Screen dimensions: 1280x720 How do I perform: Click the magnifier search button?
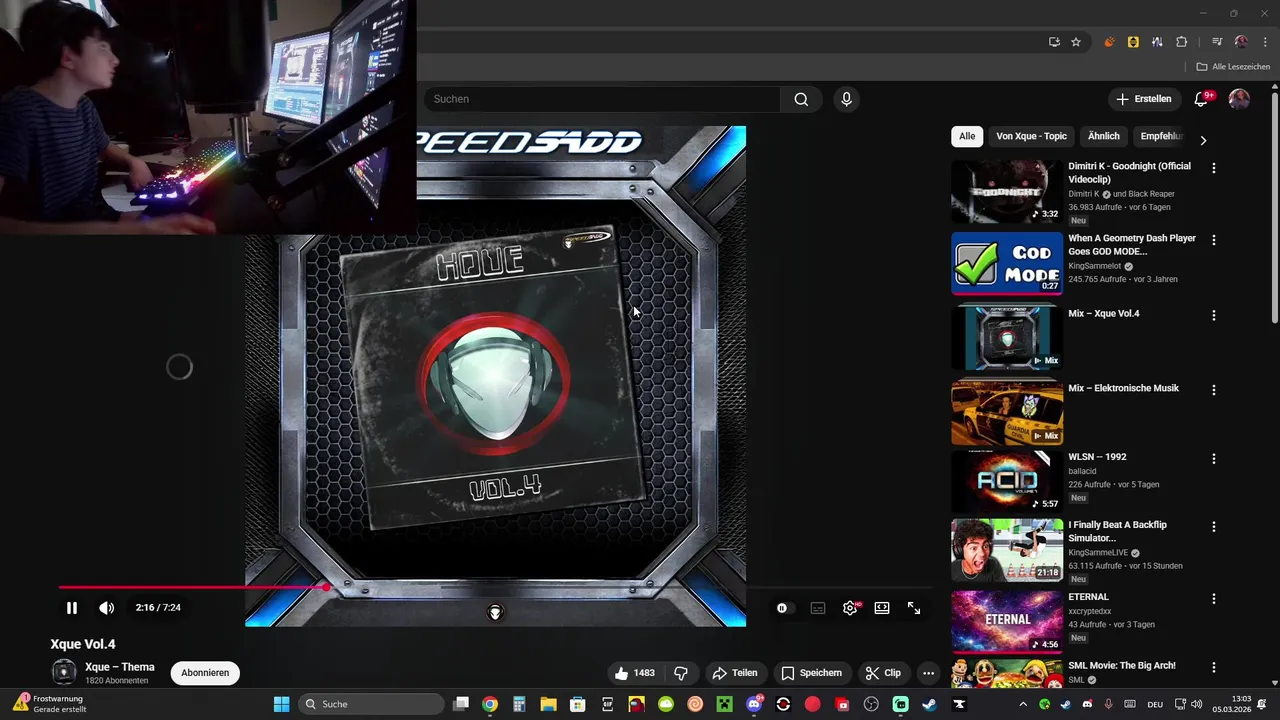pyautogui.click(x=801, y=99)
